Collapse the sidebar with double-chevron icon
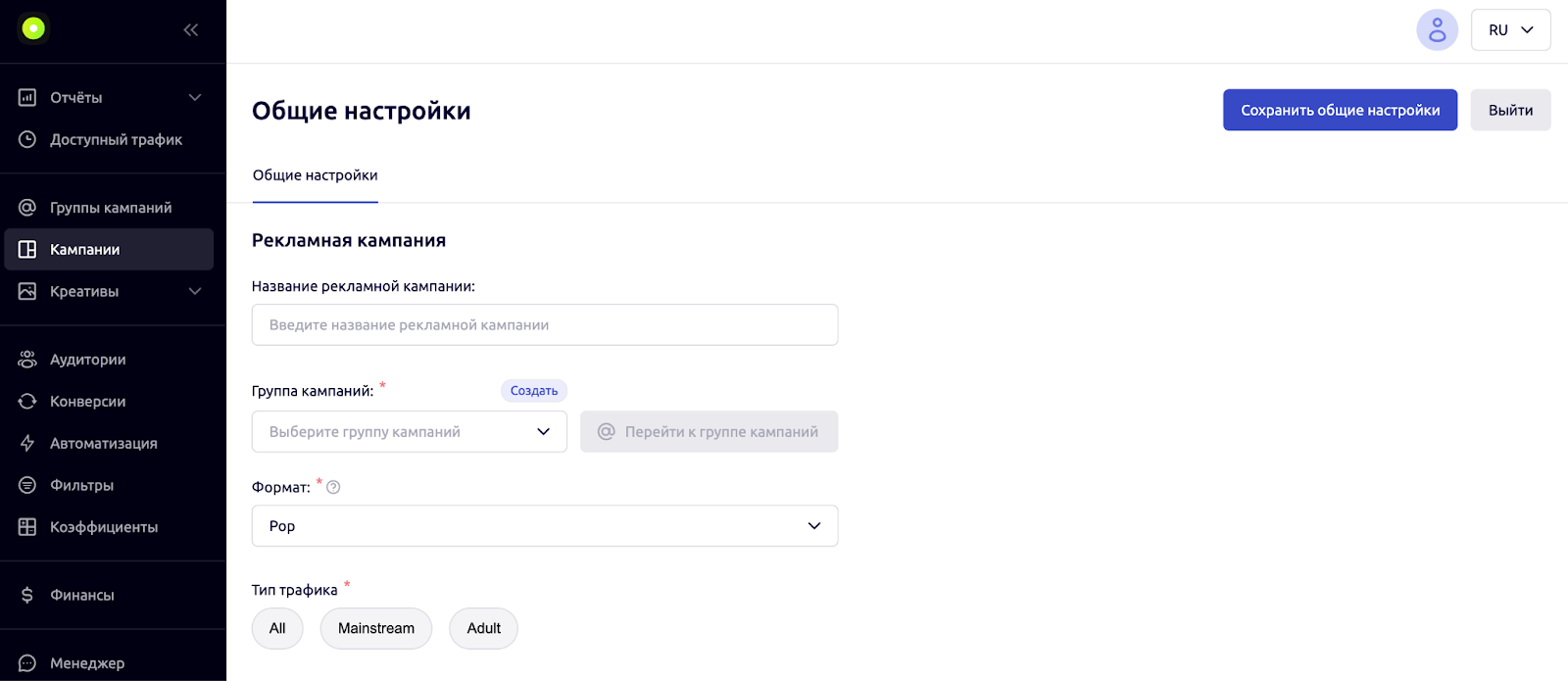The height and width of the screenshot is (681, 1568). [190, 29]
